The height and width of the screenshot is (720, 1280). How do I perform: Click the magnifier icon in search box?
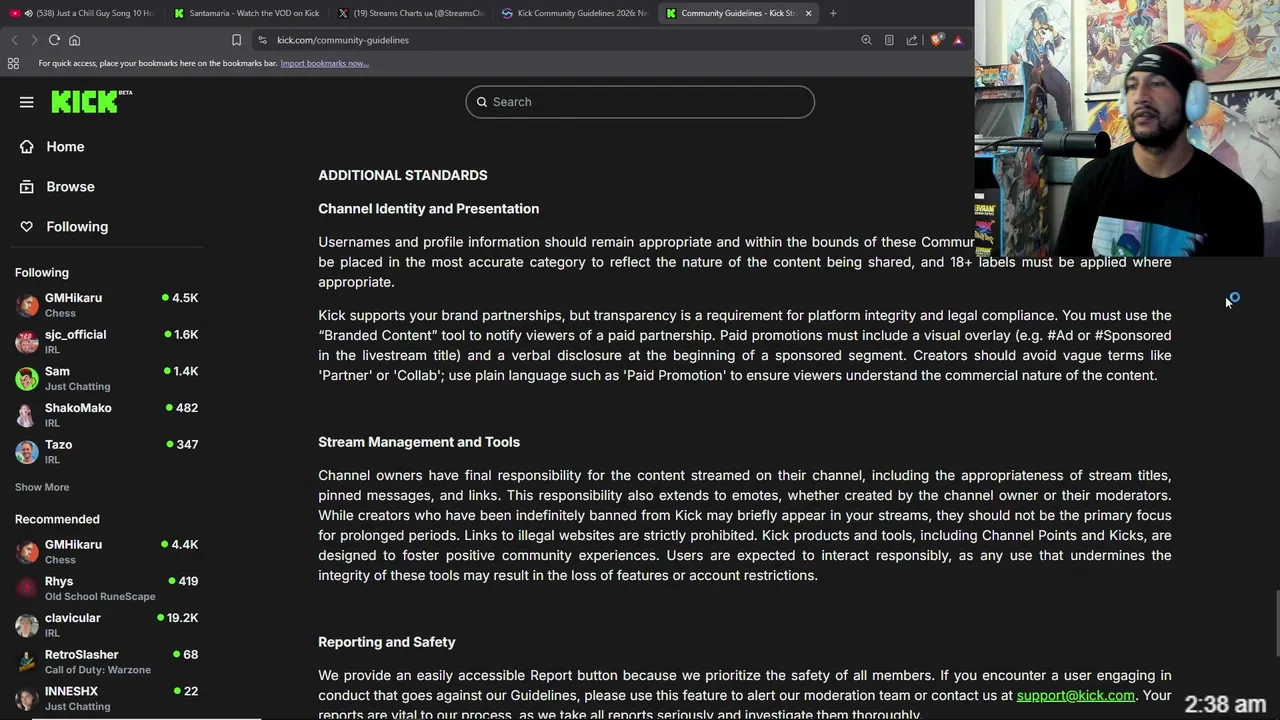click(482, 102)
